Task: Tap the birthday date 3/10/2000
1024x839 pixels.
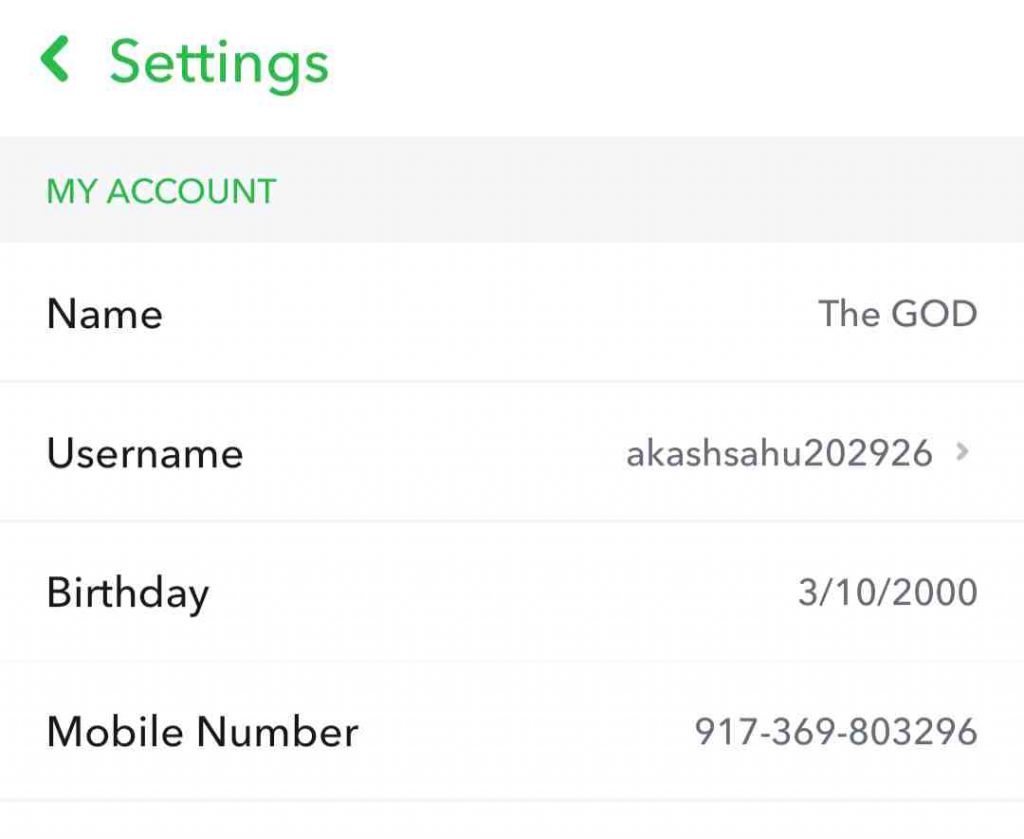Action: tap(887, 592)
